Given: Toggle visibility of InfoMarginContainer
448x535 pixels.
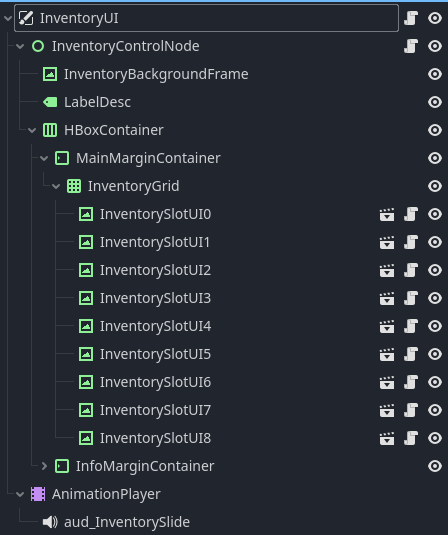Looking at the screenshot, I should [x=435, y=466].
